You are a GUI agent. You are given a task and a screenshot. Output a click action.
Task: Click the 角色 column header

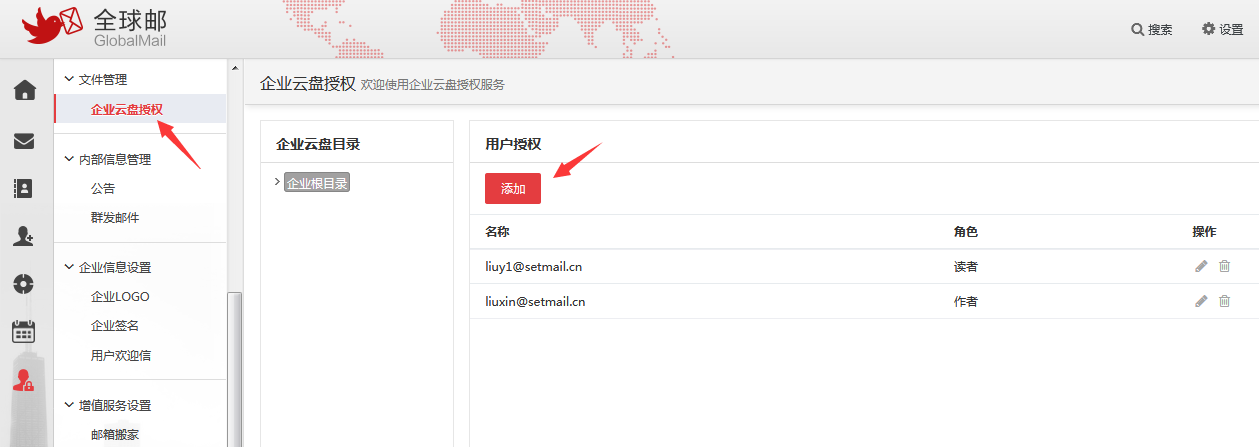click(966, 231)
